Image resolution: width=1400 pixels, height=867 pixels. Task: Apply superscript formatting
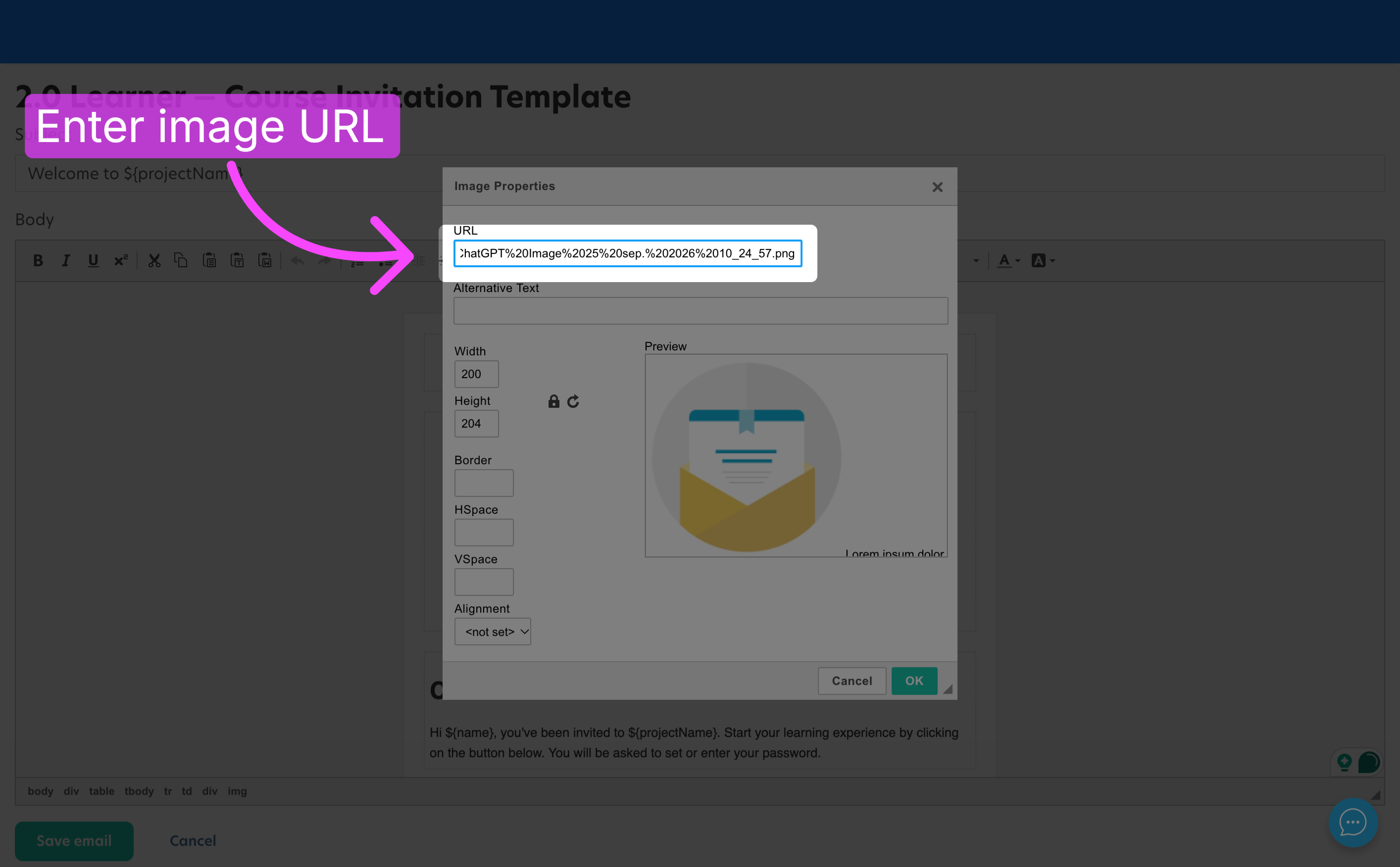click(x=120, y=261)
